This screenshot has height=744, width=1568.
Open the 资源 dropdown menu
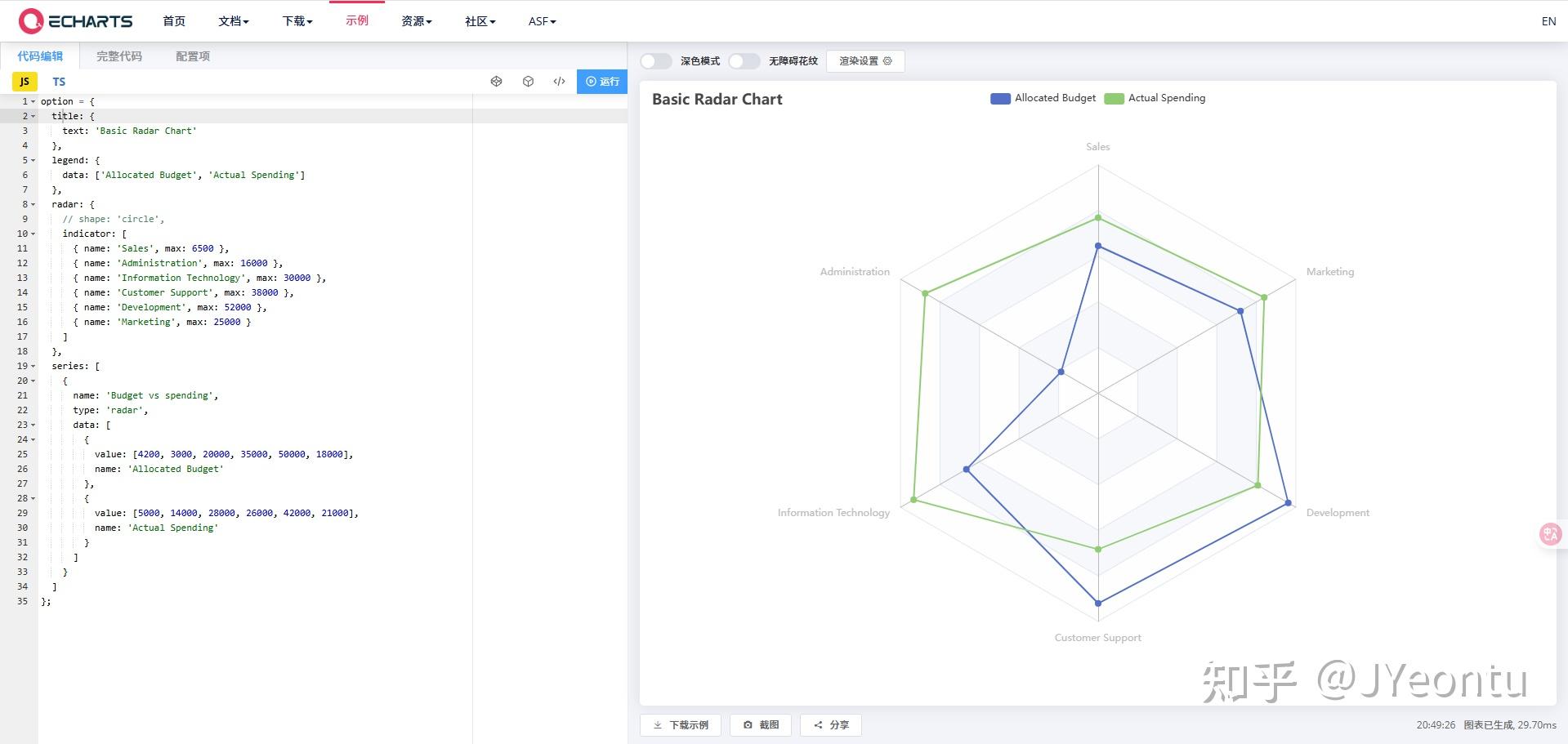pyautogui.click(x=417, y=21)
